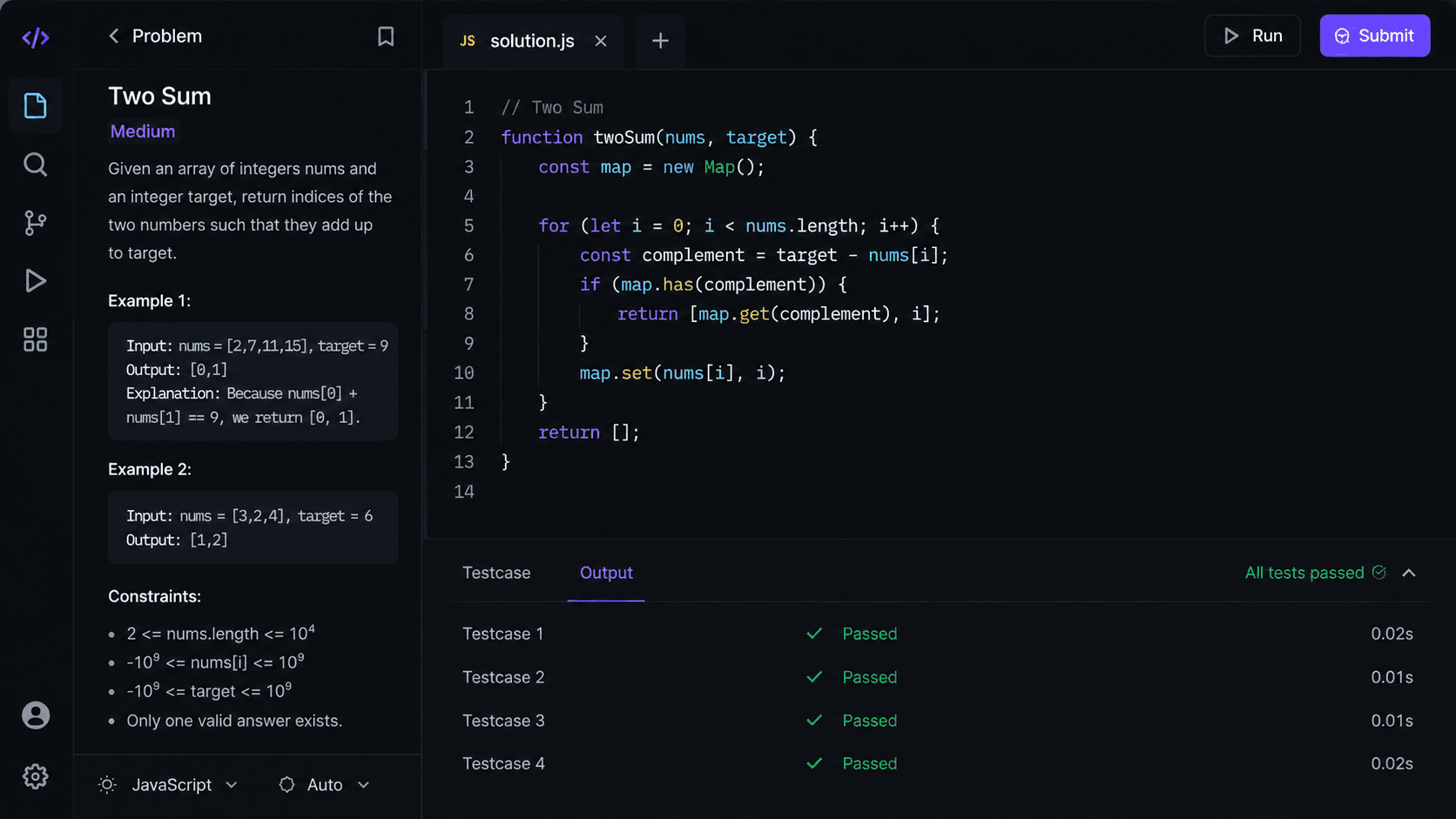
Task: Switch to the Testcase tab
Action: click(496, 573)
